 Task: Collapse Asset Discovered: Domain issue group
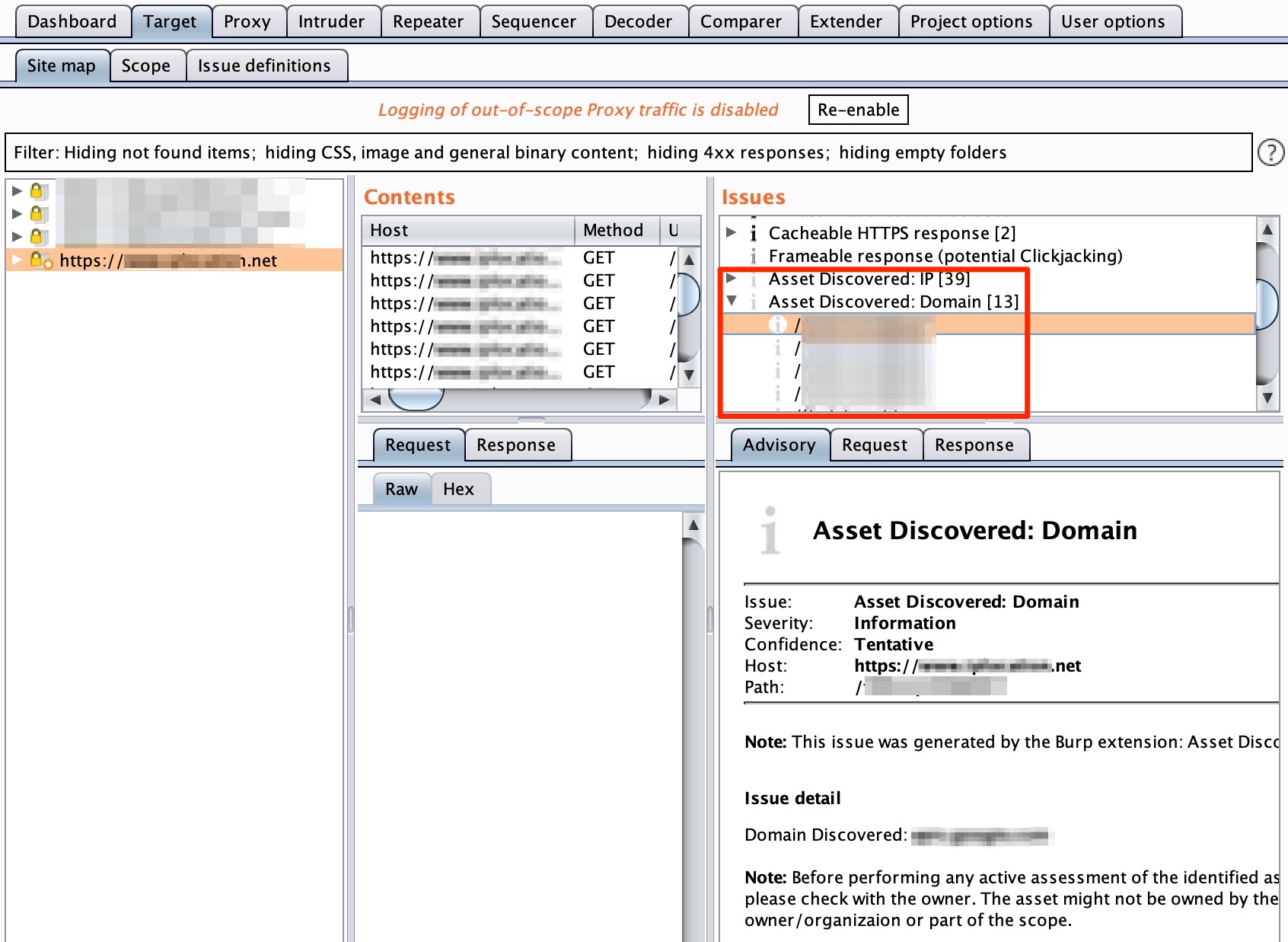732,301
